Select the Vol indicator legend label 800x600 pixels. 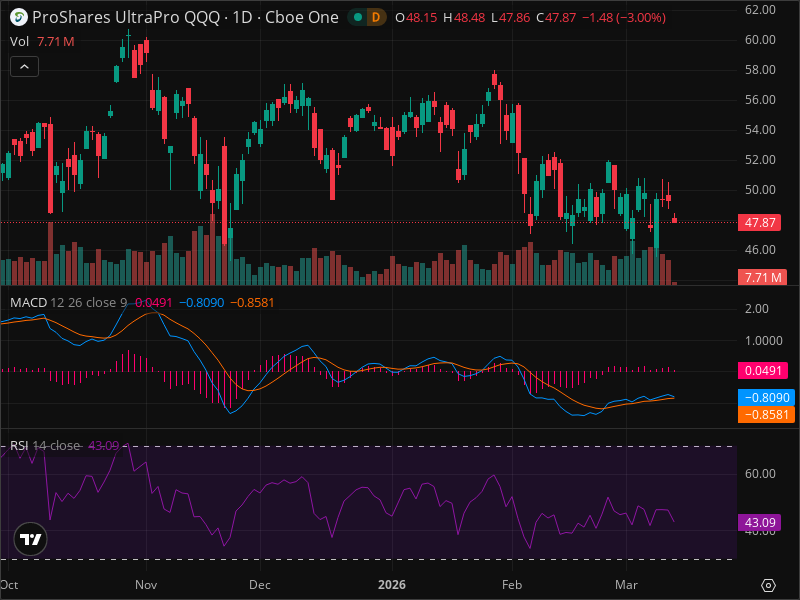click(x=19, y=42)
